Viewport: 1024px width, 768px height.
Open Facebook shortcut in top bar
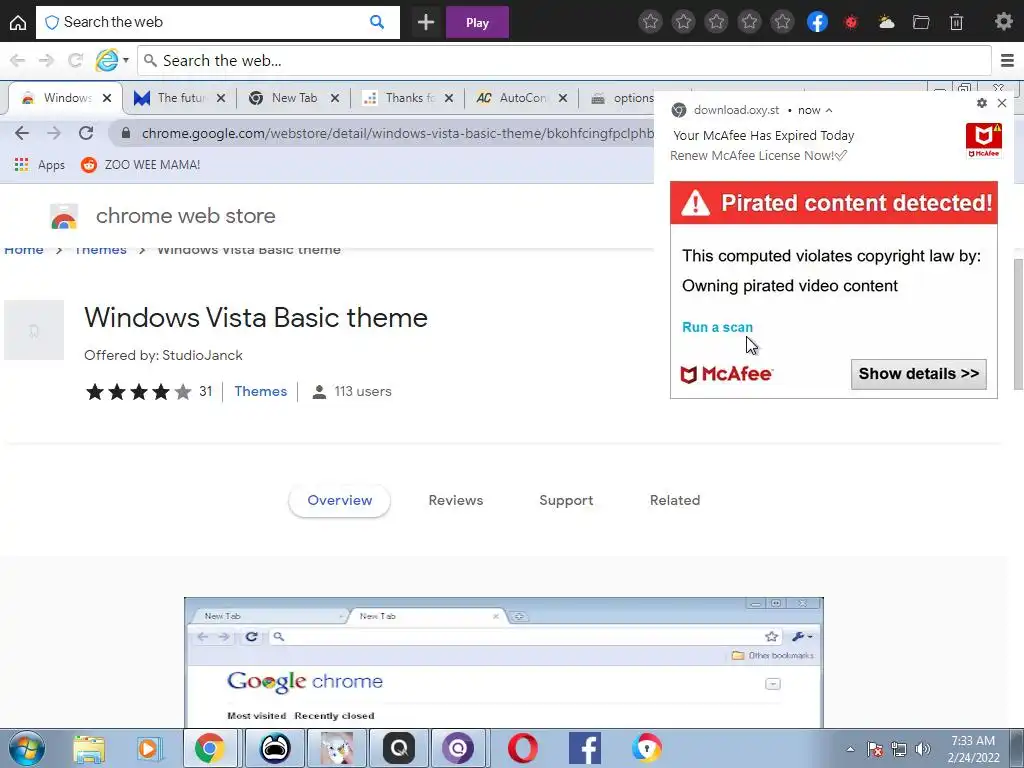(x=817, y=22)
